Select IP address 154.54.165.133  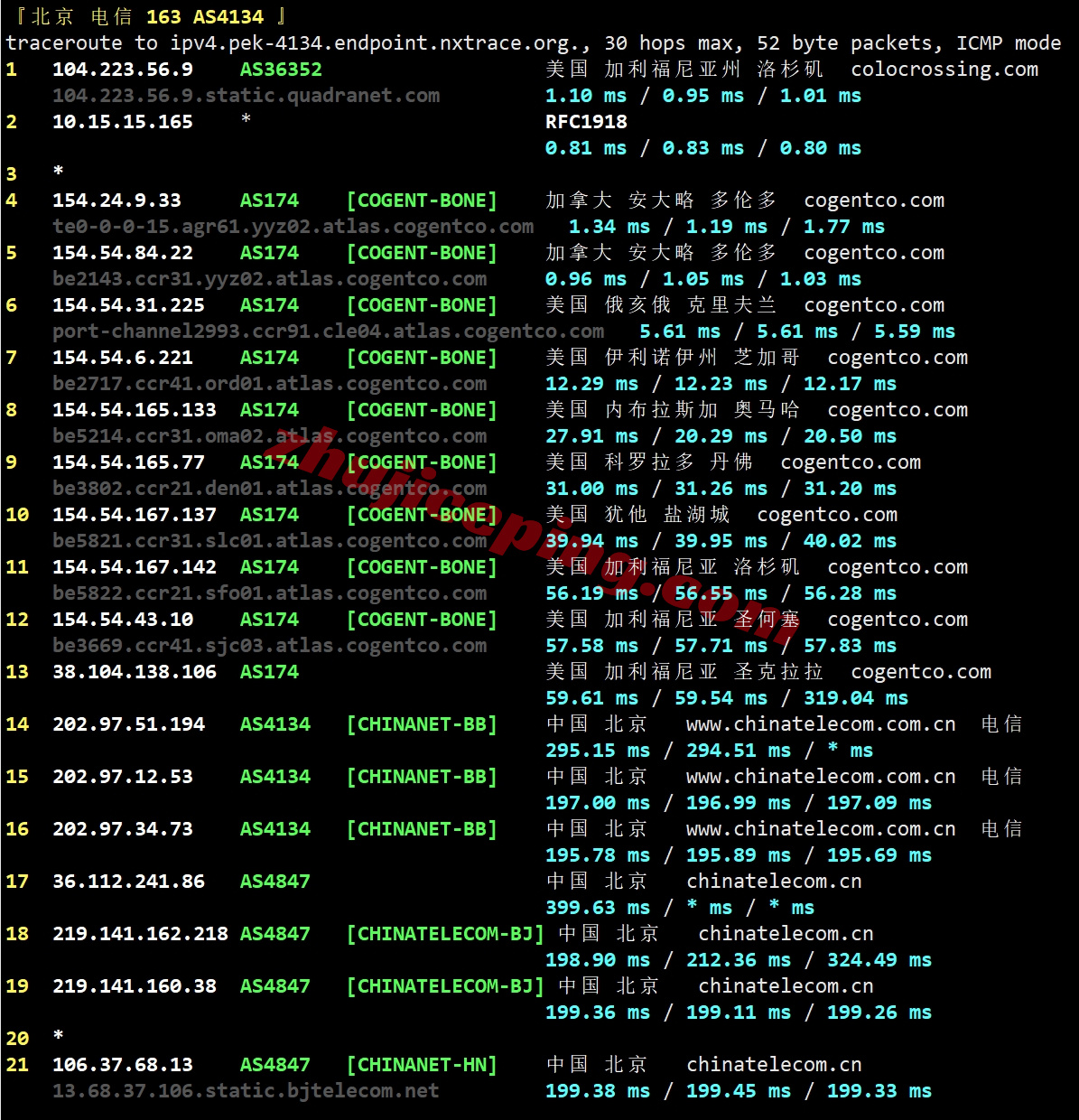pyautogui.click(x=135, y=410)
